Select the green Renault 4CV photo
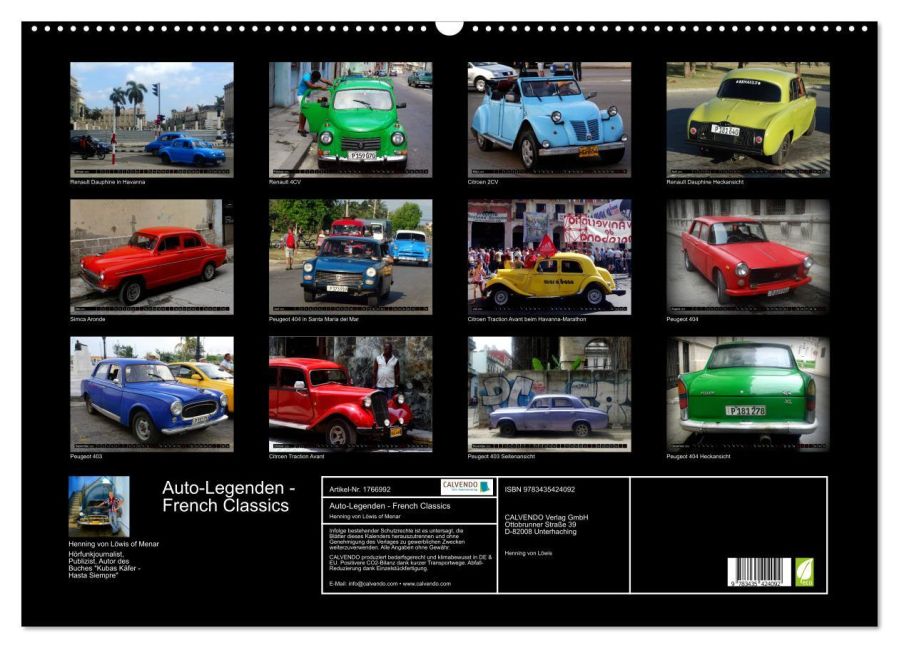The height and width of the screenshot is (648, 899). (350, 119)
